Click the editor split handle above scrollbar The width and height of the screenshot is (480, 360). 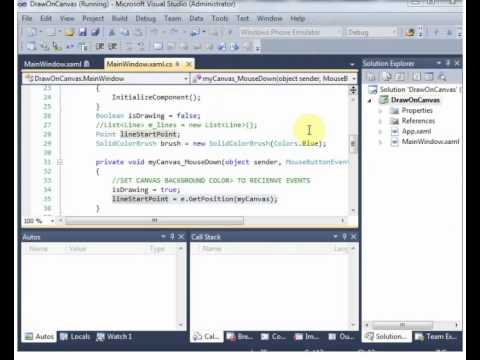pos(353,90)
